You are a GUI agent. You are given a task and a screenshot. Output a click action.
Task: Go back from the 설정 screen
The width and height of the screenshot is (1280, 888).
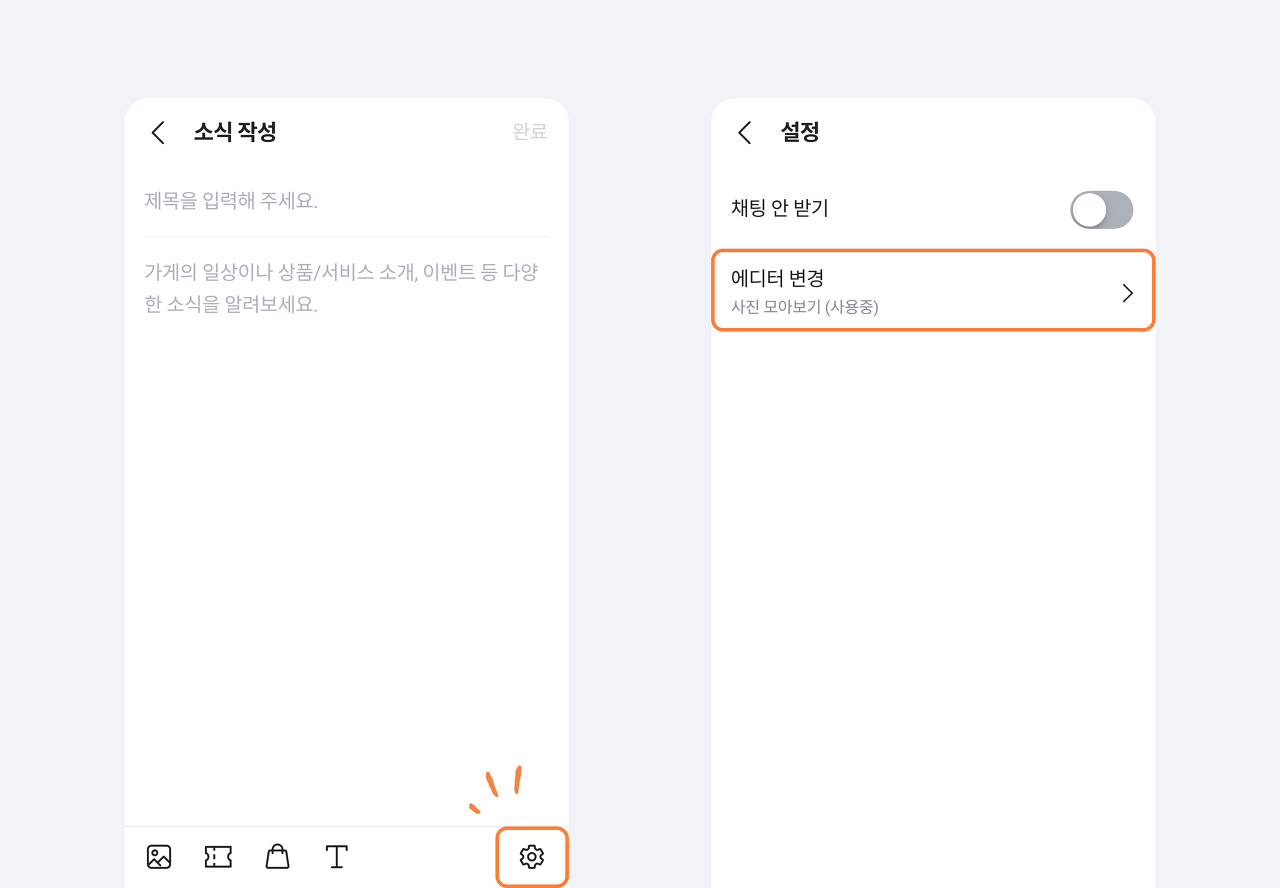point(744,132)
